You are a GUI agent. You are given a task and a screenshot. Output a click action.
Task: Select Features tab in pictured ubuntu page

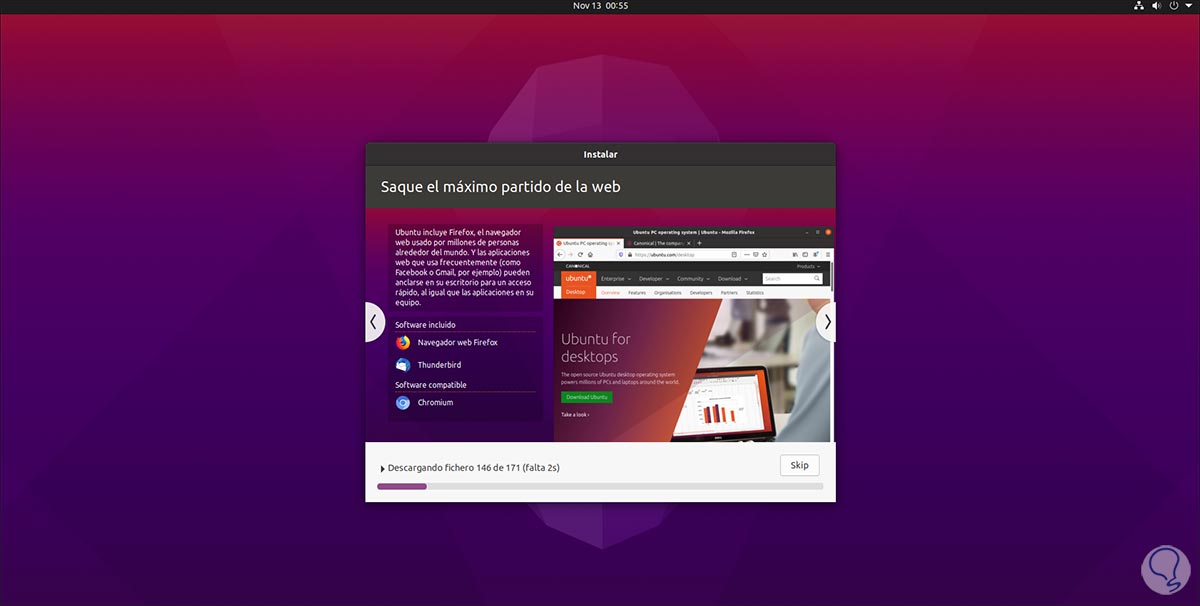637,293
